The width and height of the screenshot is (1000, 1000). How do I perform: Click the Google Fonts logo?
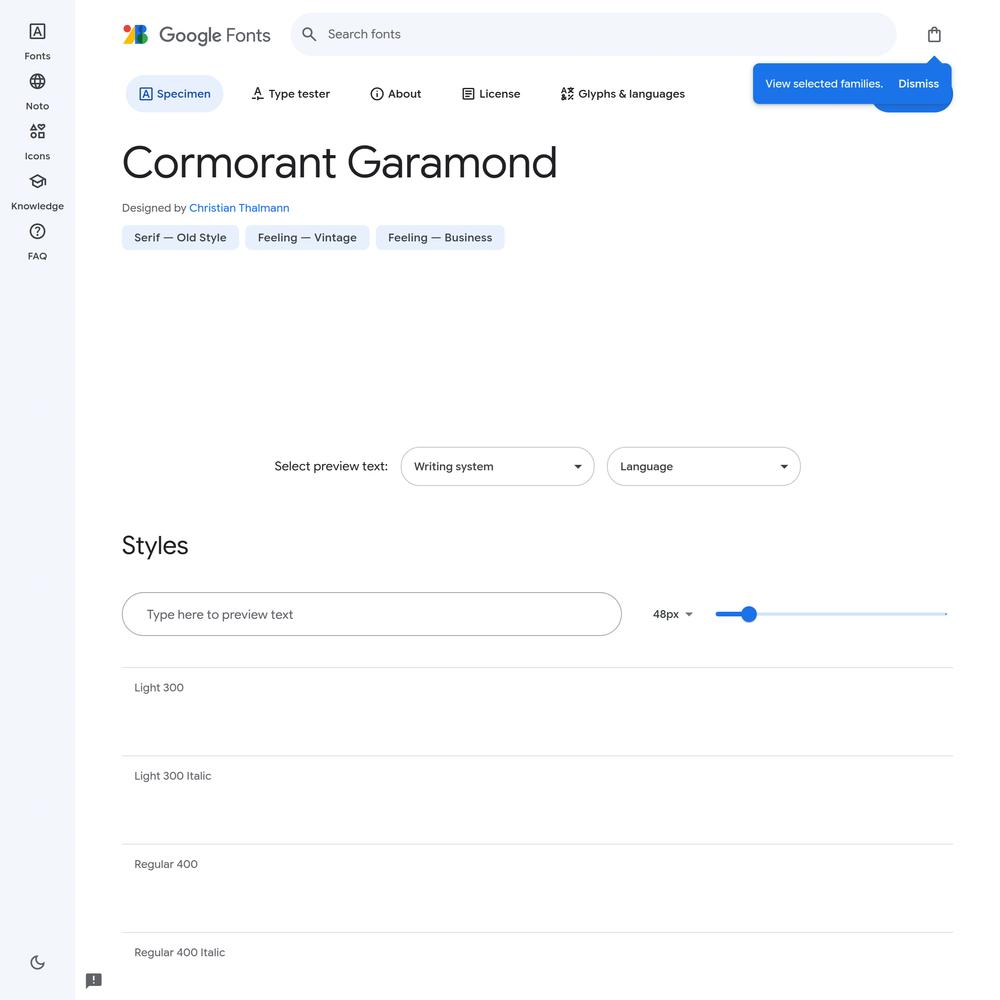click(x=197, y=35)
